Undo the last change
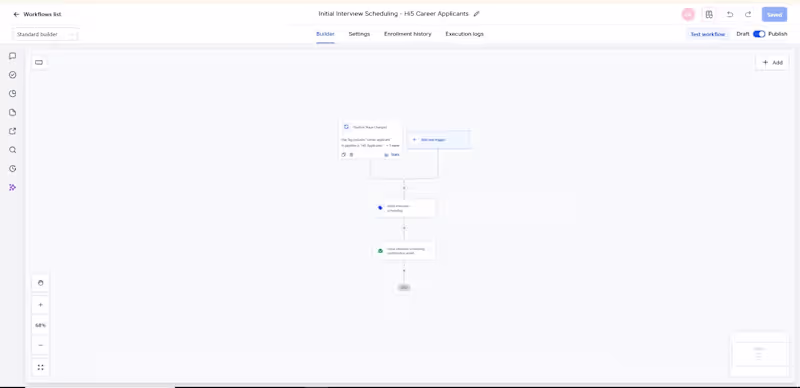This screenshot has width=800, height=388. pyautogui.click(x=730, y=14)
